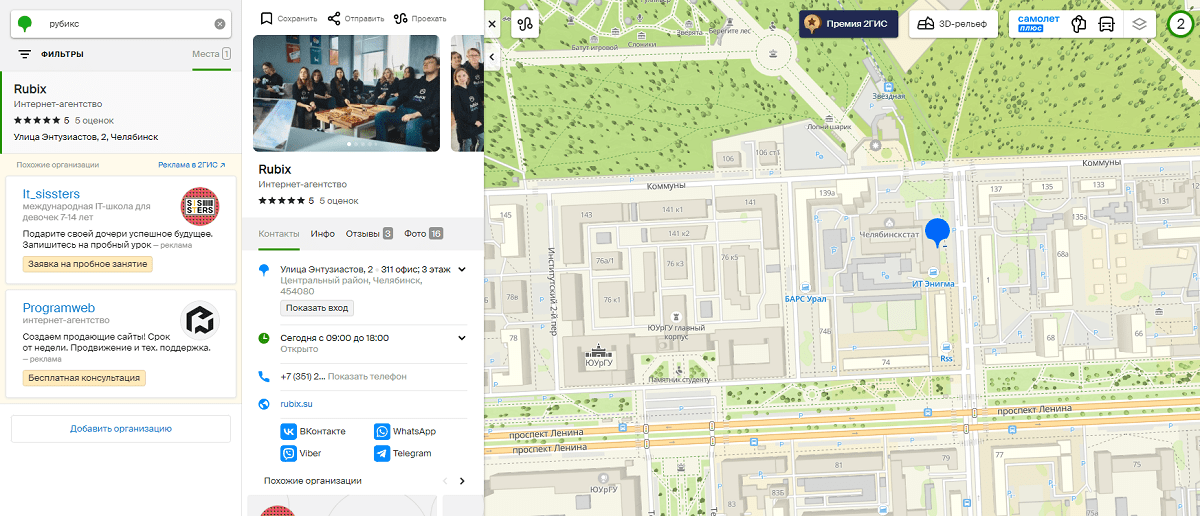Open the map layers icon
Viewport: 1200px width, 516px height.
1137,24
